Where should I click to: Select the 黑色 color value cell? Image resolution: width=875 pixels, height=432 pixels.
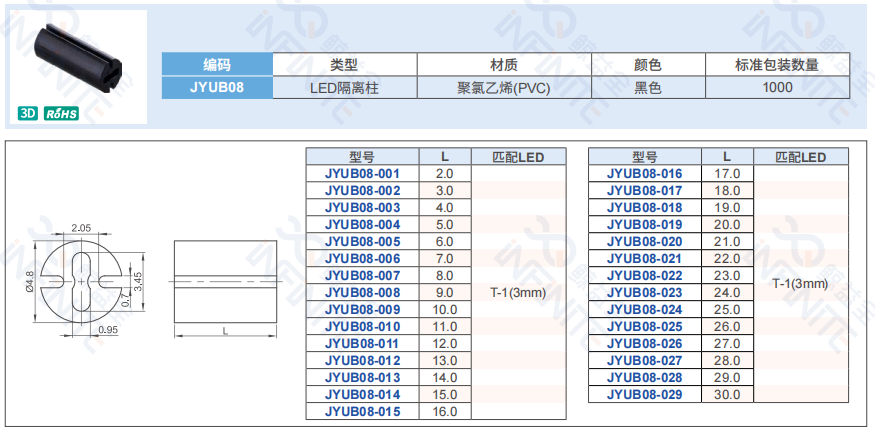pos(647,87)
